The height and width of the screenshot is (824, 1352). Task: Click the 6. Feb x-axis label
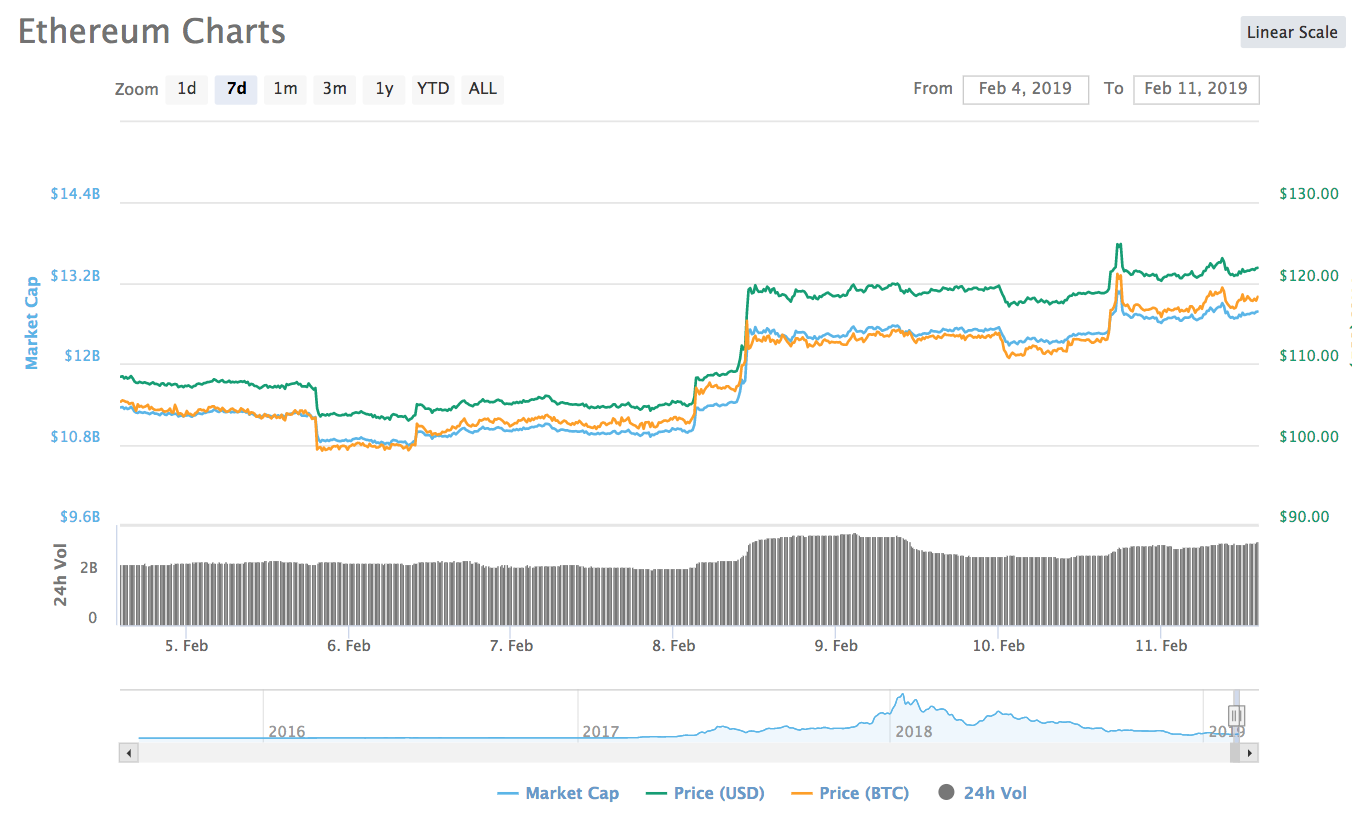pos(348,645)
